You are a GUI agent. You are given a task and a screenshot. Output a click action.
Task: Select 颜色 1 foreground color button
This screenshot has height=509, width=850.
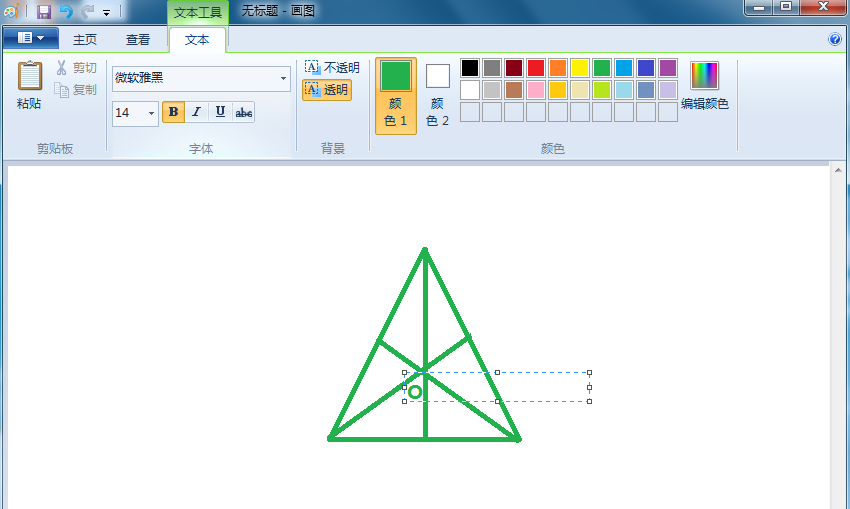coord(396,96)
